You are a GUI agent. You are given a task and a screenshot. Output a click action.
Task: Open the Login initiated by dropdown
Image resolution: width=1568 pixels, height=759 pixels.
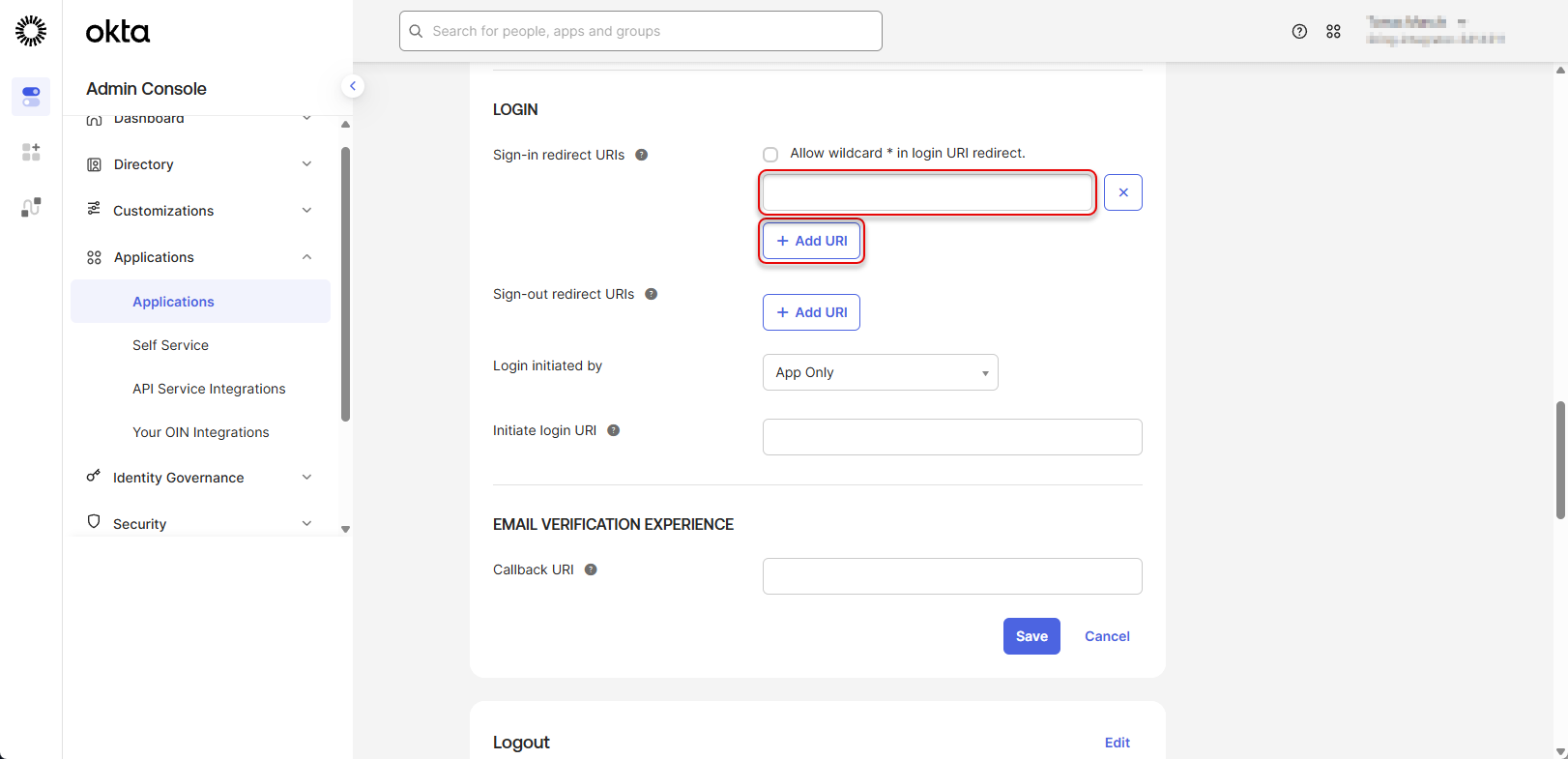click(880, 372)
